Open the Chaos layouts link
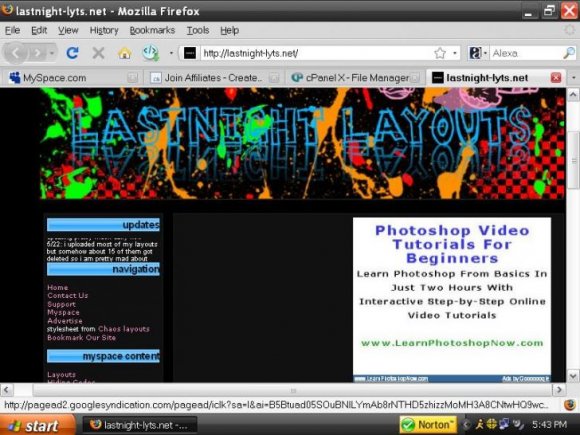 (x=124, y=329)
